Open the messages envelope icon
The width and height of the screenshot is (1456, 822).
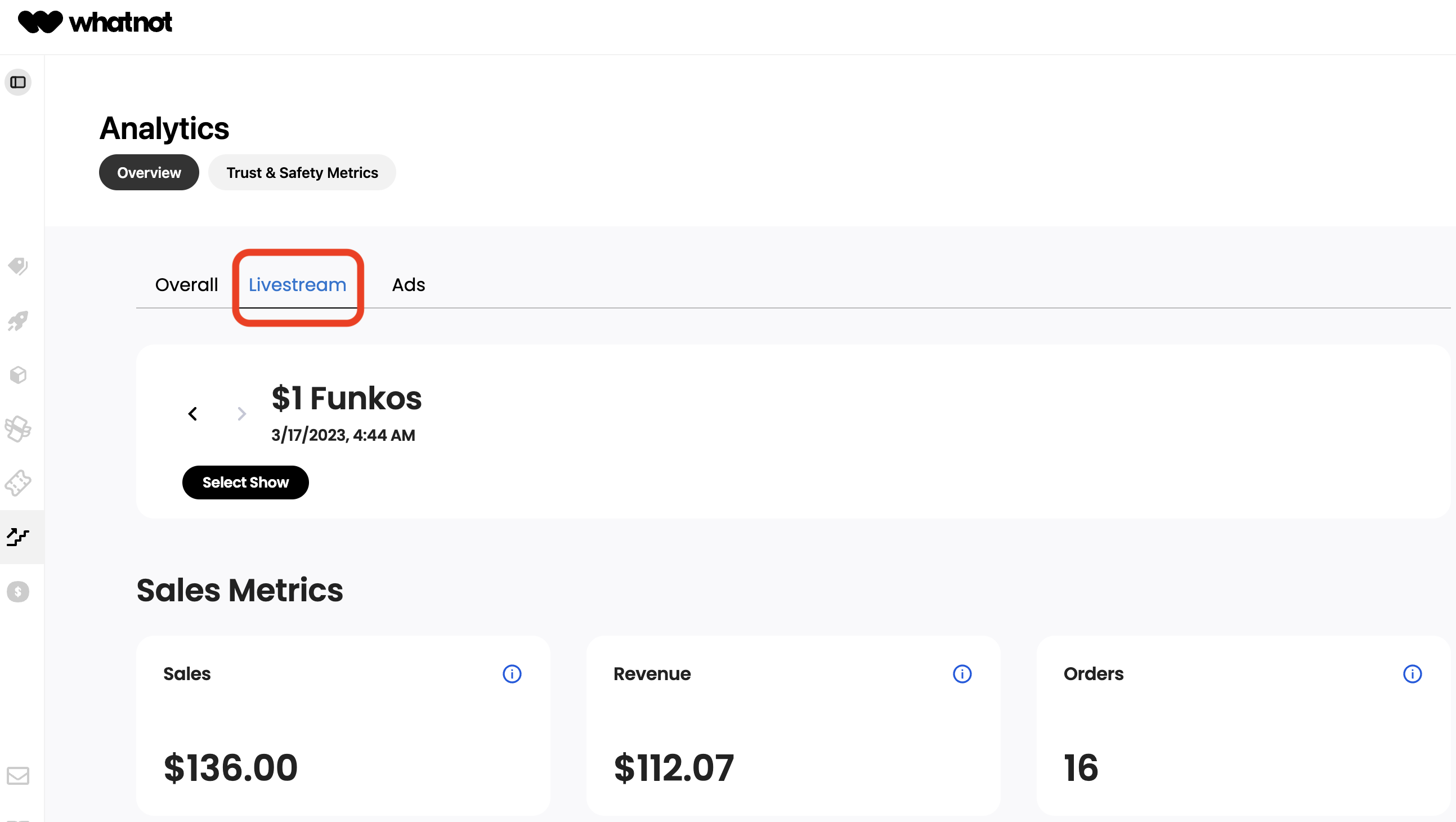[x=17, y=776]
